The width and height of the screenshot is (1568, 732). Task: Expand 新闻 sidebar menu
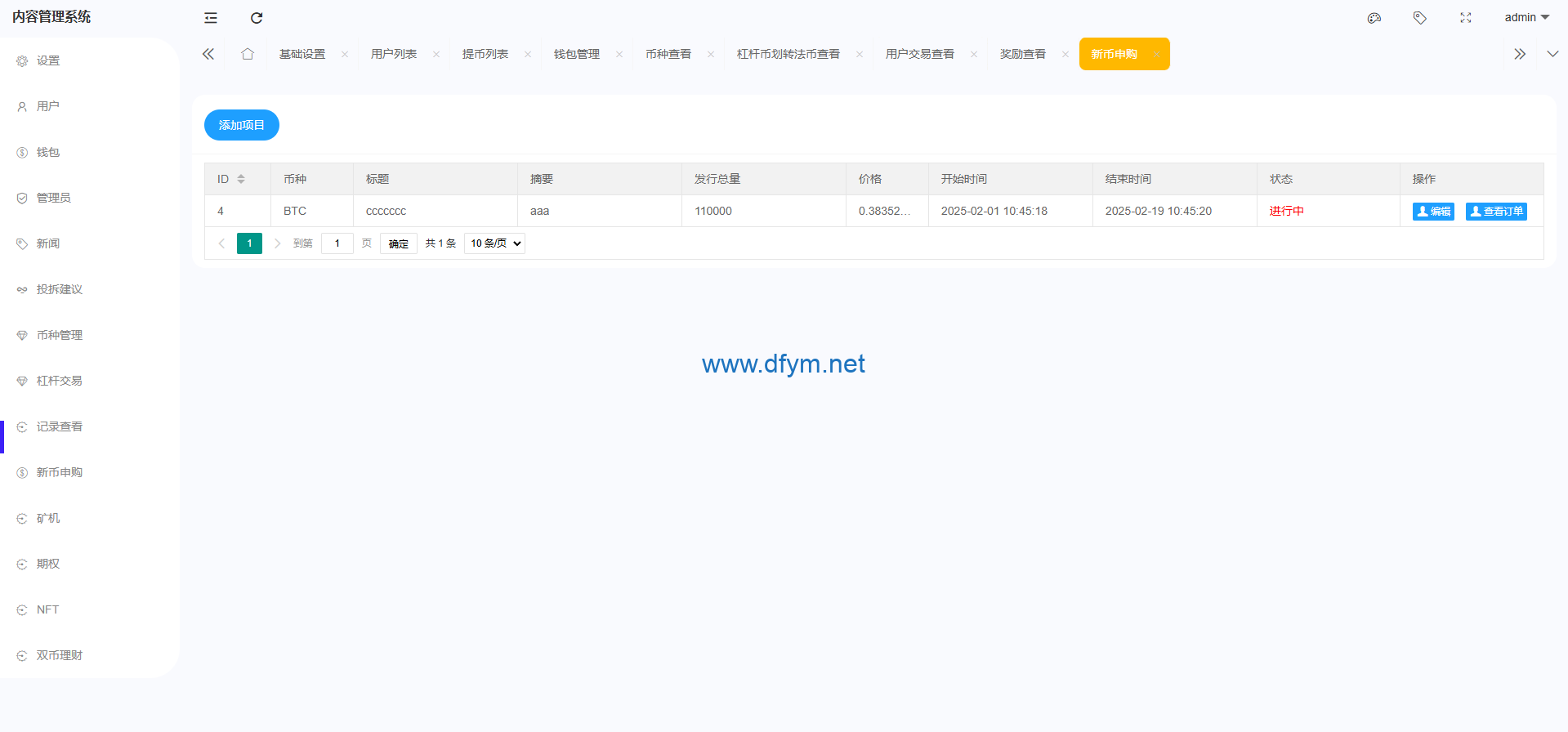click(x=90, y=243)
